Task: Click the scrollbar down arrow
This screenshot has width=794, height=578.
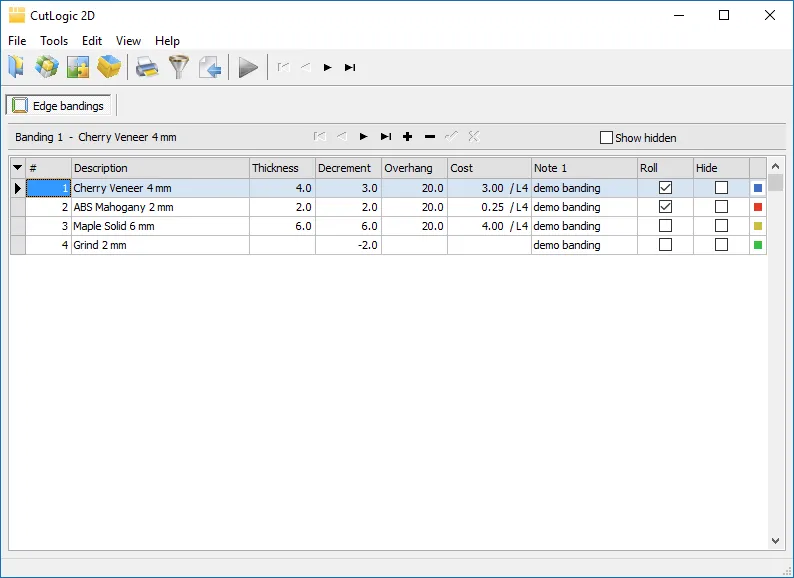Action: (776, 541)
